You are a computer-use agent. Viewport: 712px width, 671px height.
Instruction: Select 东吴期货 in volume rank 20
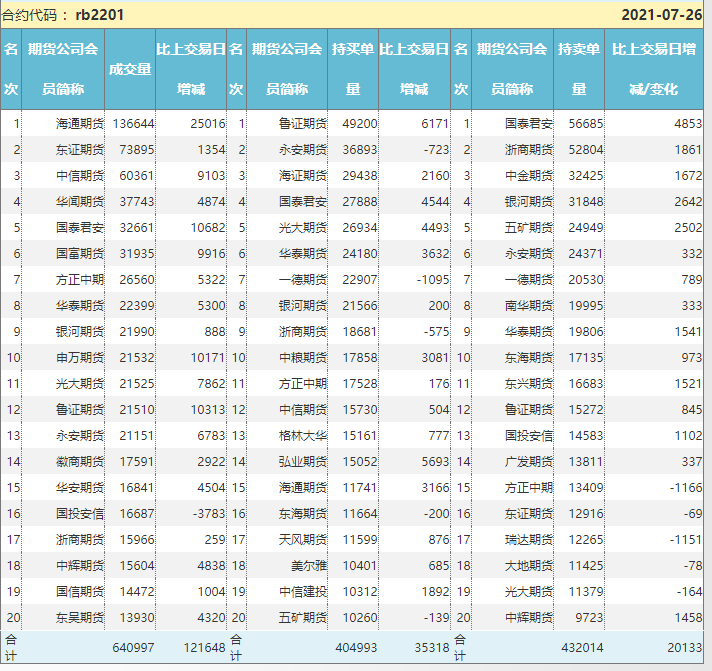pos(80,618)
